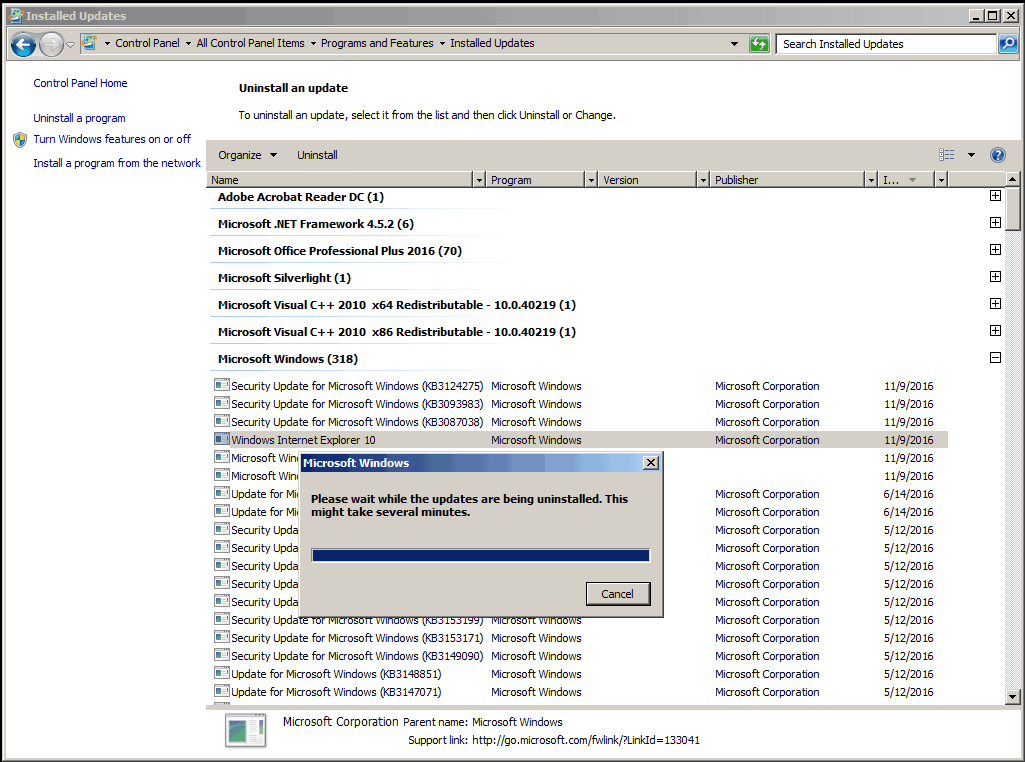This screenshot has height=762, width=1025.
Task: Open Turn Windows features on or off
Action: point(112,139)
